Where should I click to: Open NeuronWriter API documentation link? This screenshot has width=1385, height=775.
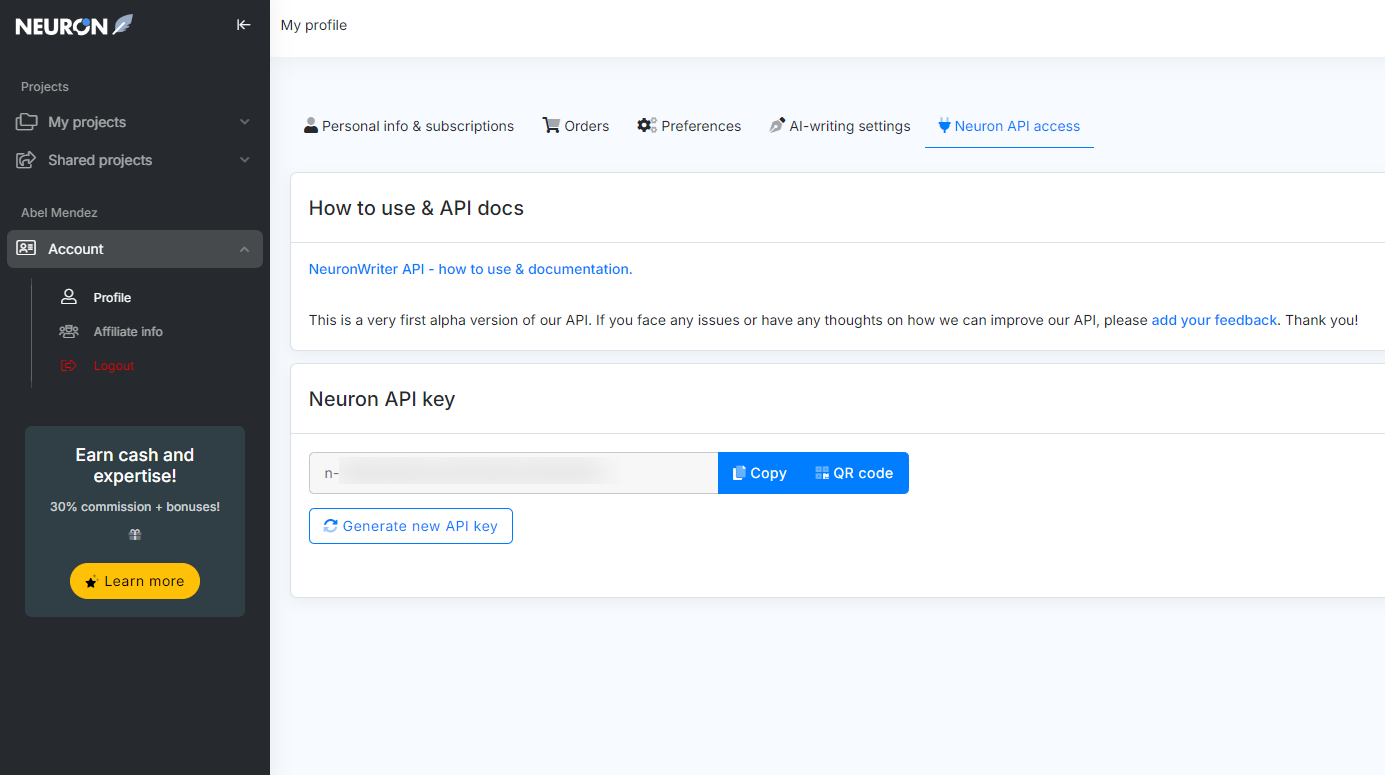[470, 269]
